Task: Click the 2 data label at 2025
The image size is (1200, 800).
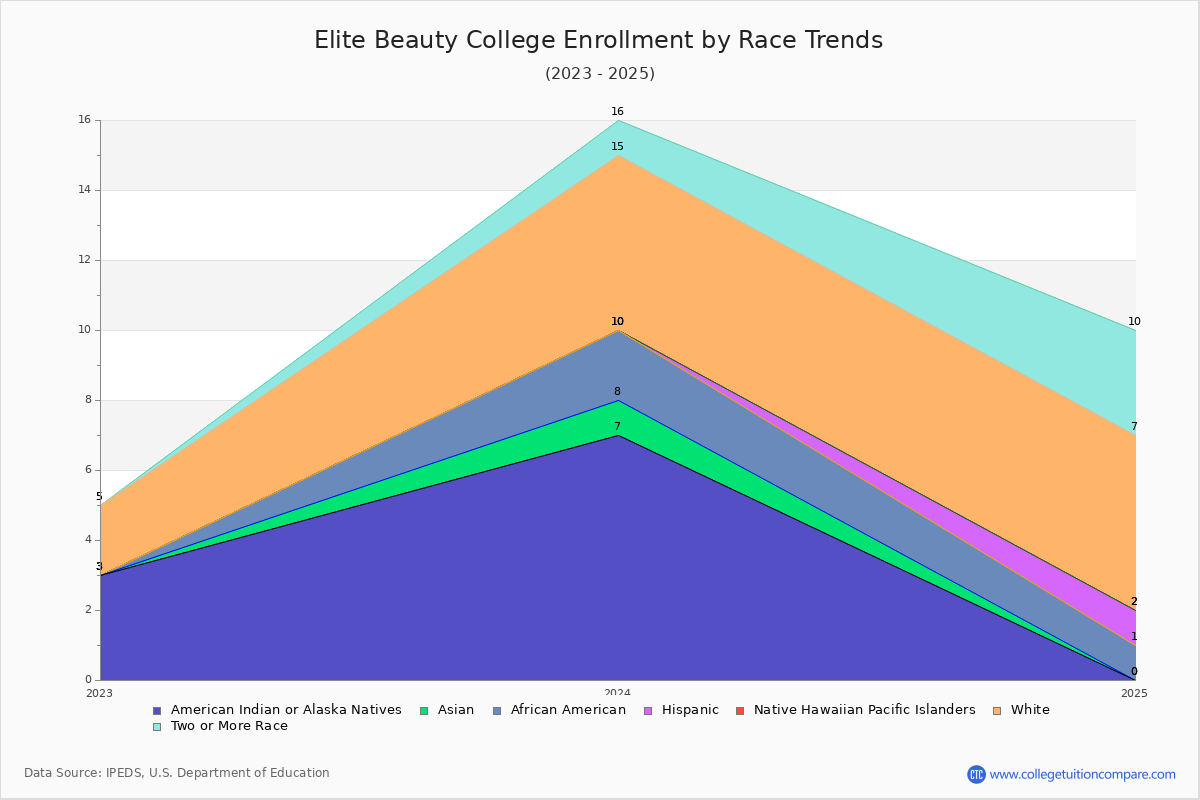Action: [x=1134, y=602]
